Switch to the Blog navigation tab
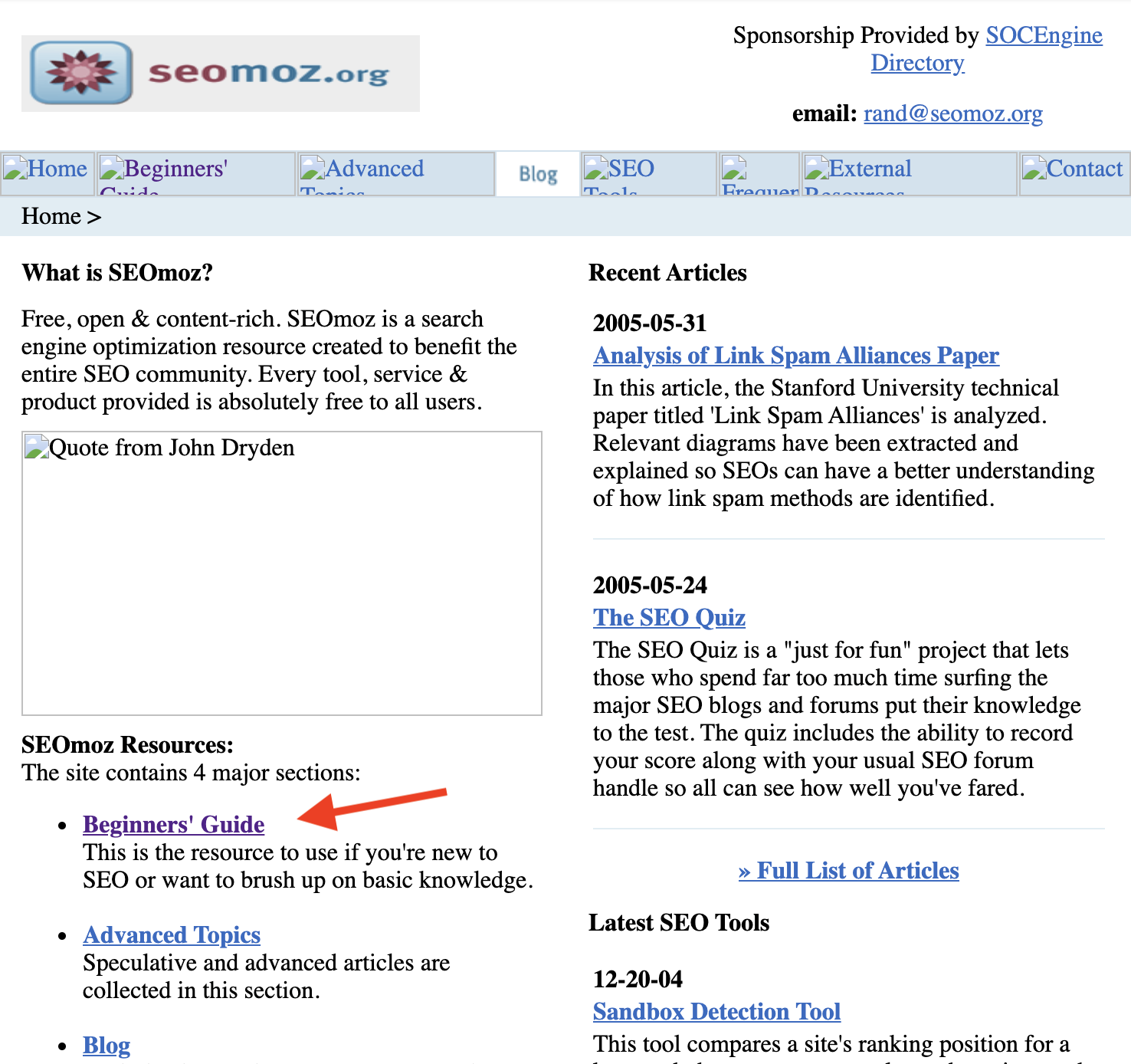Viewport: 1131px width, 1064px height. (x=538, y=174)
